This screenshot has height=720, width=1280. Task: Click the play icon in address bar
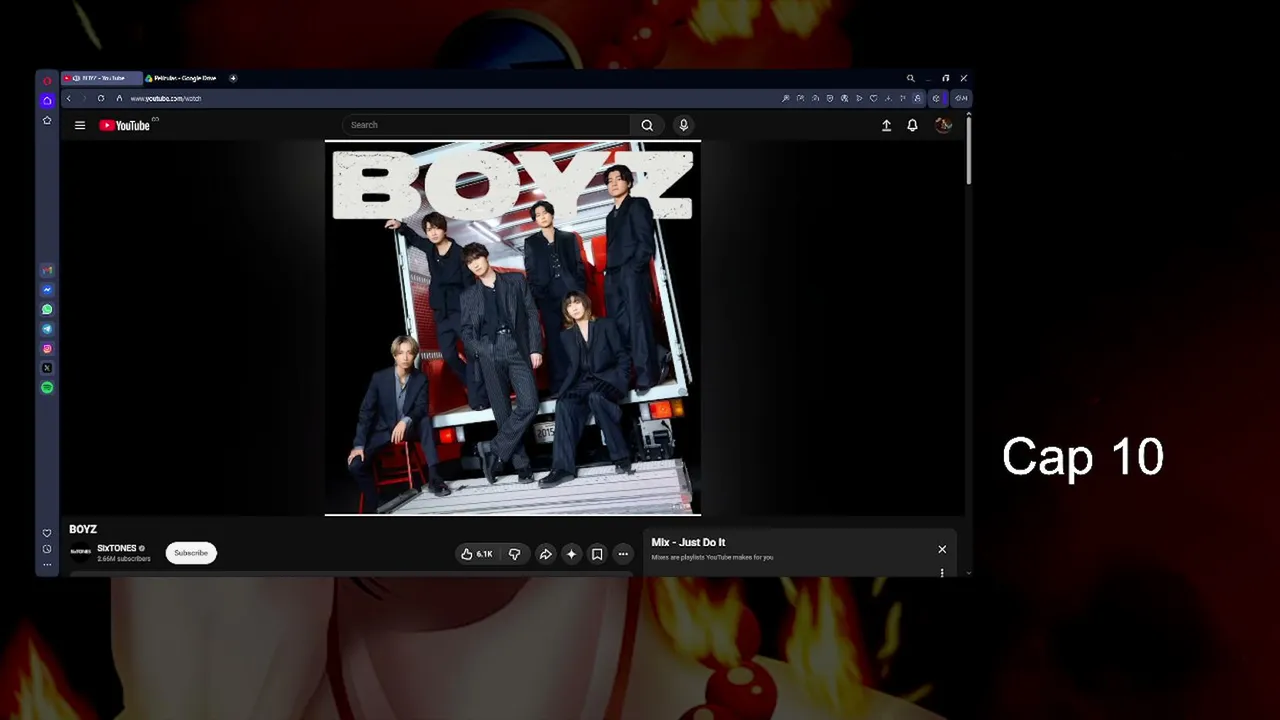859,98
